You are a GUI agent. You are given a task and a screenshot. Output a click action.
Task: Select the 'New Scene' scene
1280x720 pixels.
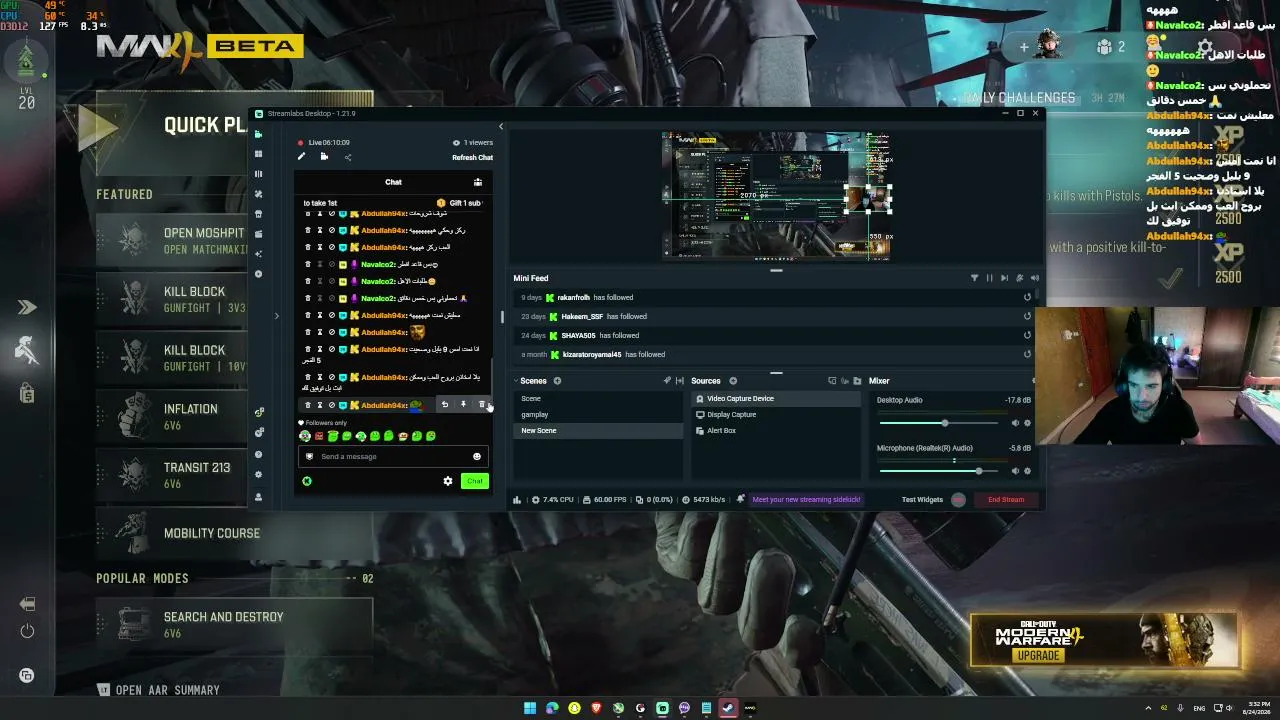598,430
